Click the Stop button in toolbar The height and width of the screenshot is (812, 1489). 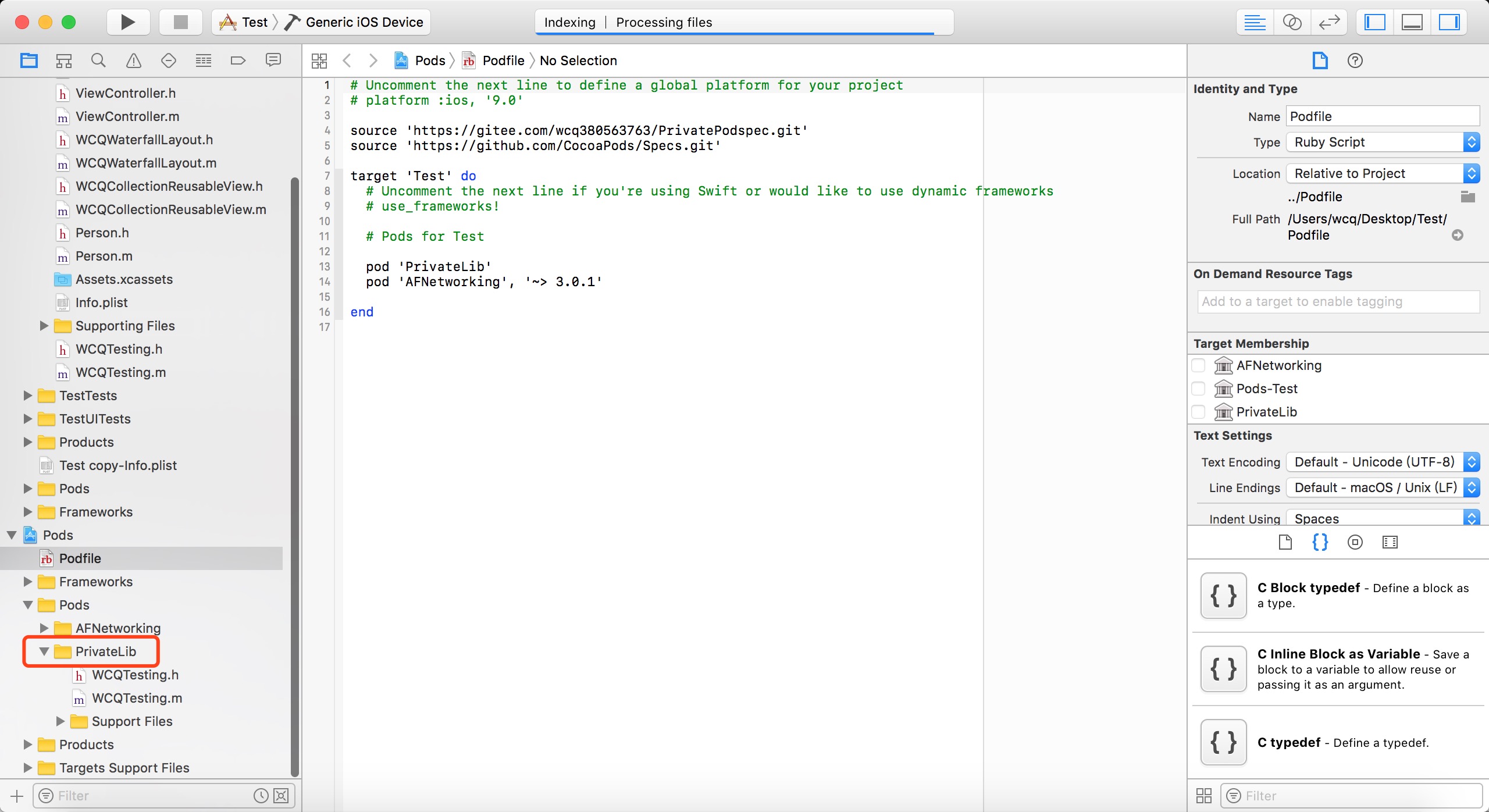tap(181, 22)
